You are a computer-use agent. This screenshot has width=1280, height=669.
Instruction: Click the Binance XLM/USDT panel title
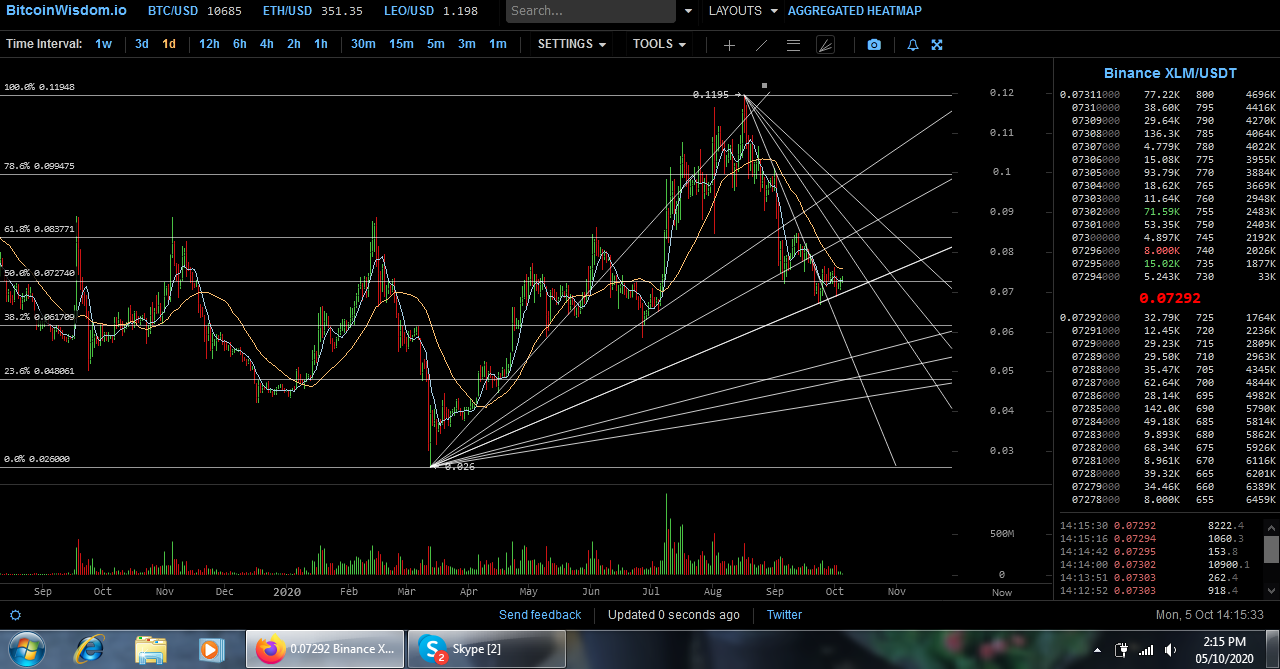pyautogui.click(x=1170, y=73)
